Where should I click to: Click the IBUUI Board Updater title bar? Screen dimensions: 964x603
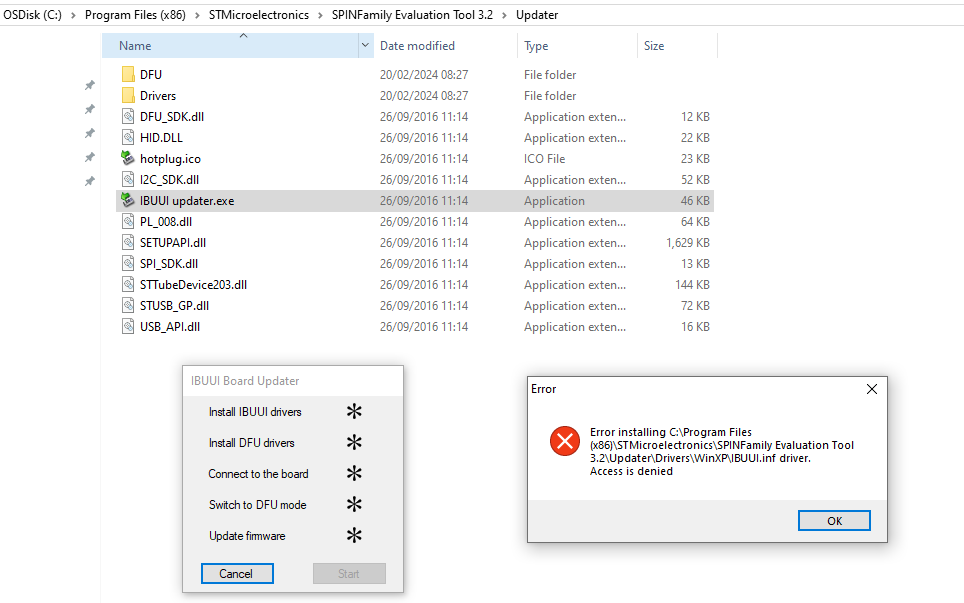click(293, 380)
